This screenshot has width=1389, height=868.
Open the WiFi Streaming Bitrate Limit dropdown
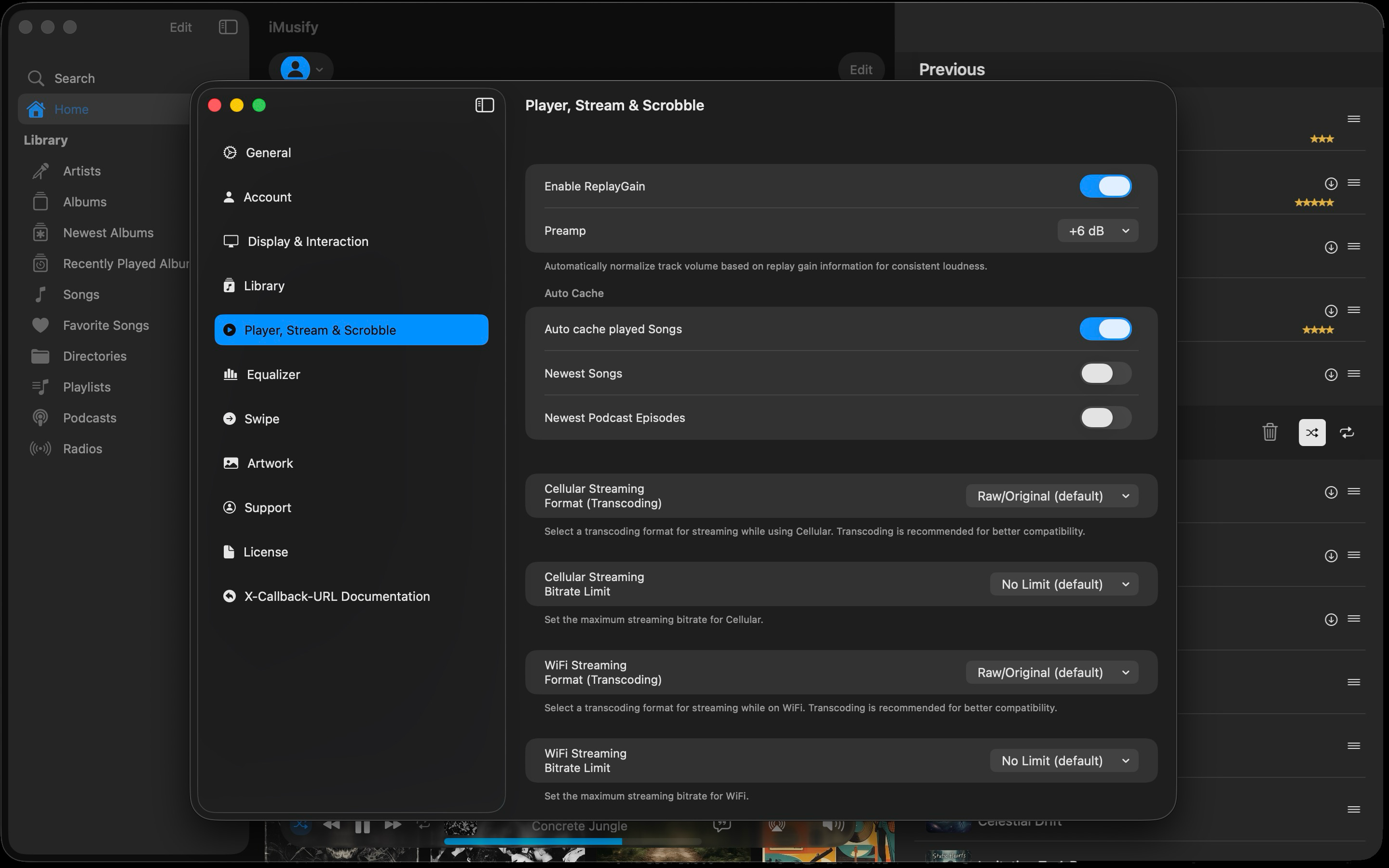click(x=1063, y=761)
